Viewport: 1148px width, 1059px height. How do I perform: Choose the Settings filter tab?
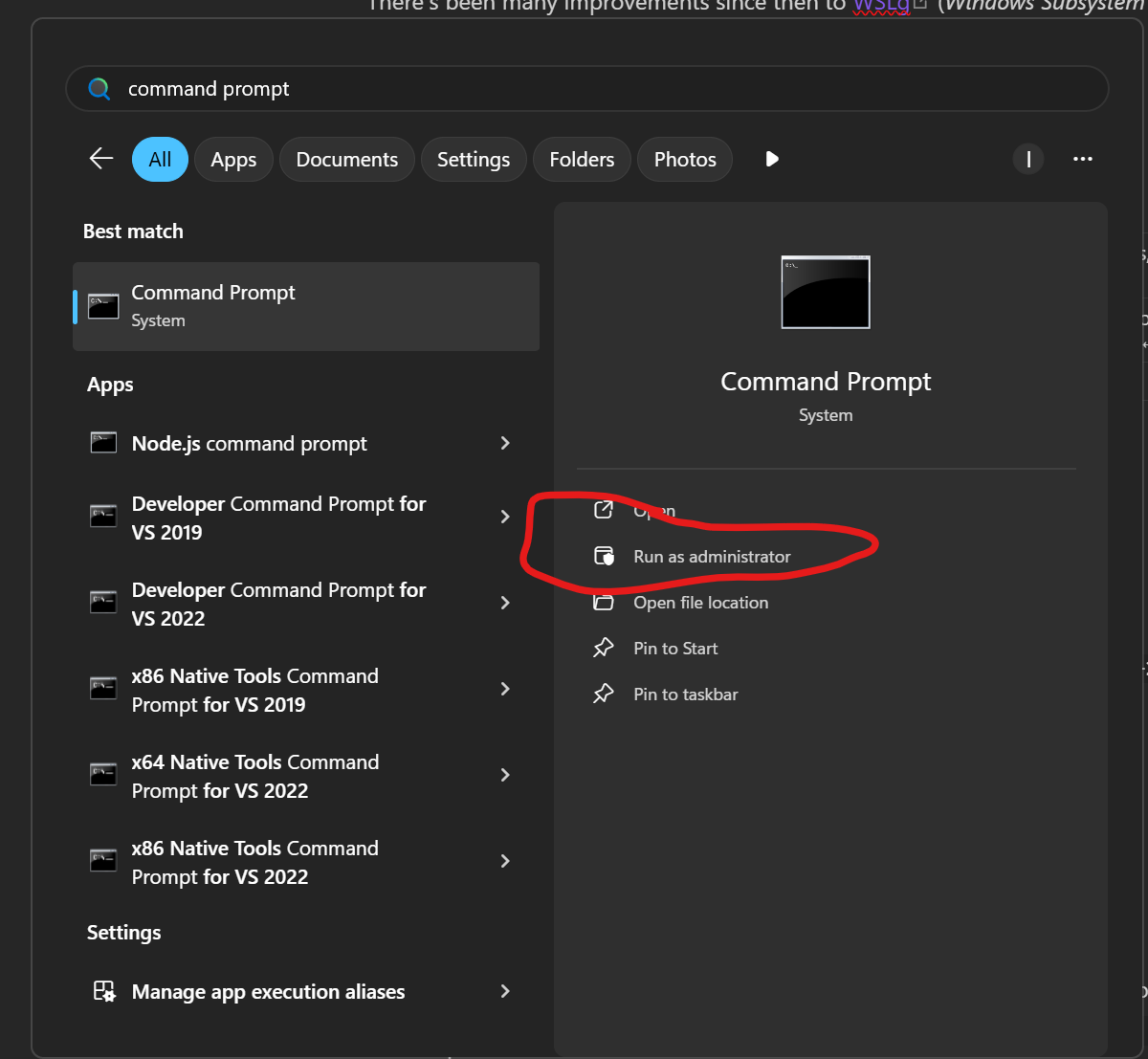474,159
